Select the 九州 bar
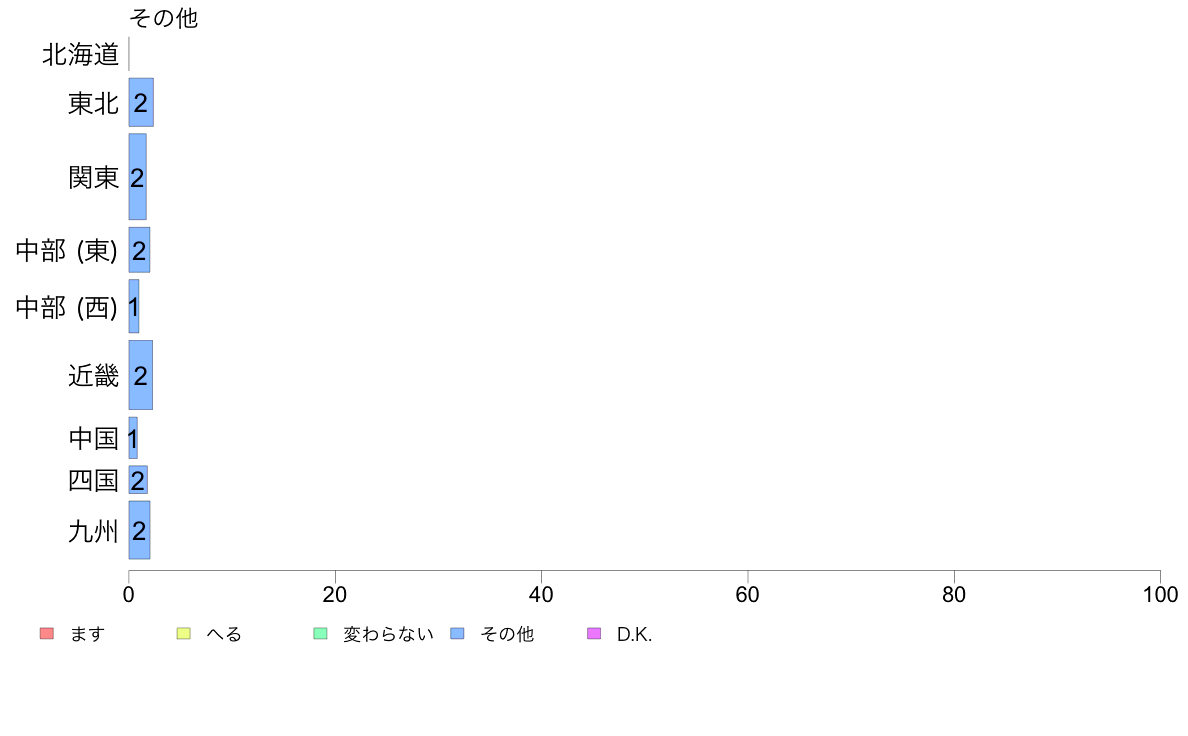Screen dimensions: 1188x736 point(139,530)
